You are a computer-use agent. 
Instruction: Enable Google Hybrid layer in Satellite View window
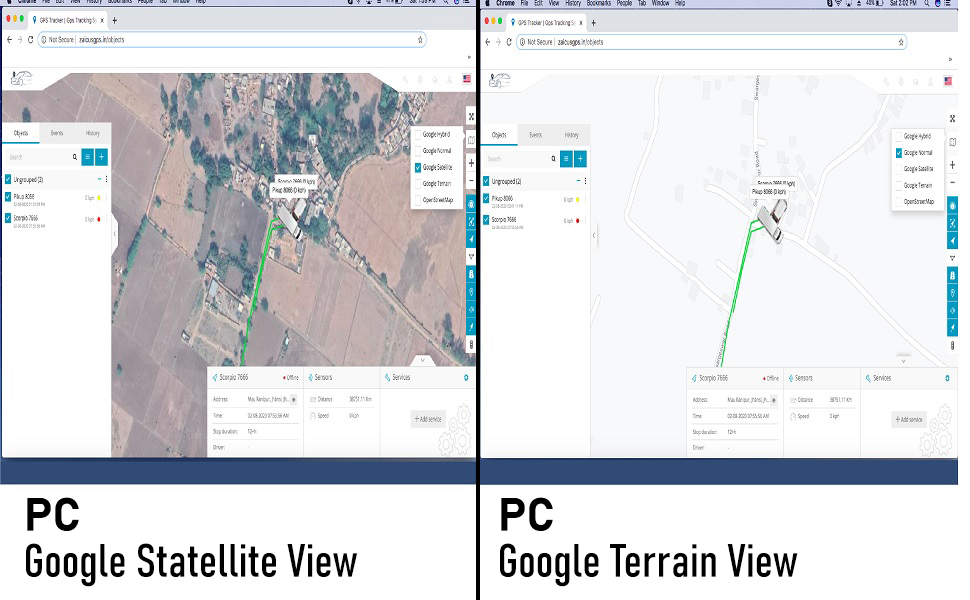click(418, 134)
